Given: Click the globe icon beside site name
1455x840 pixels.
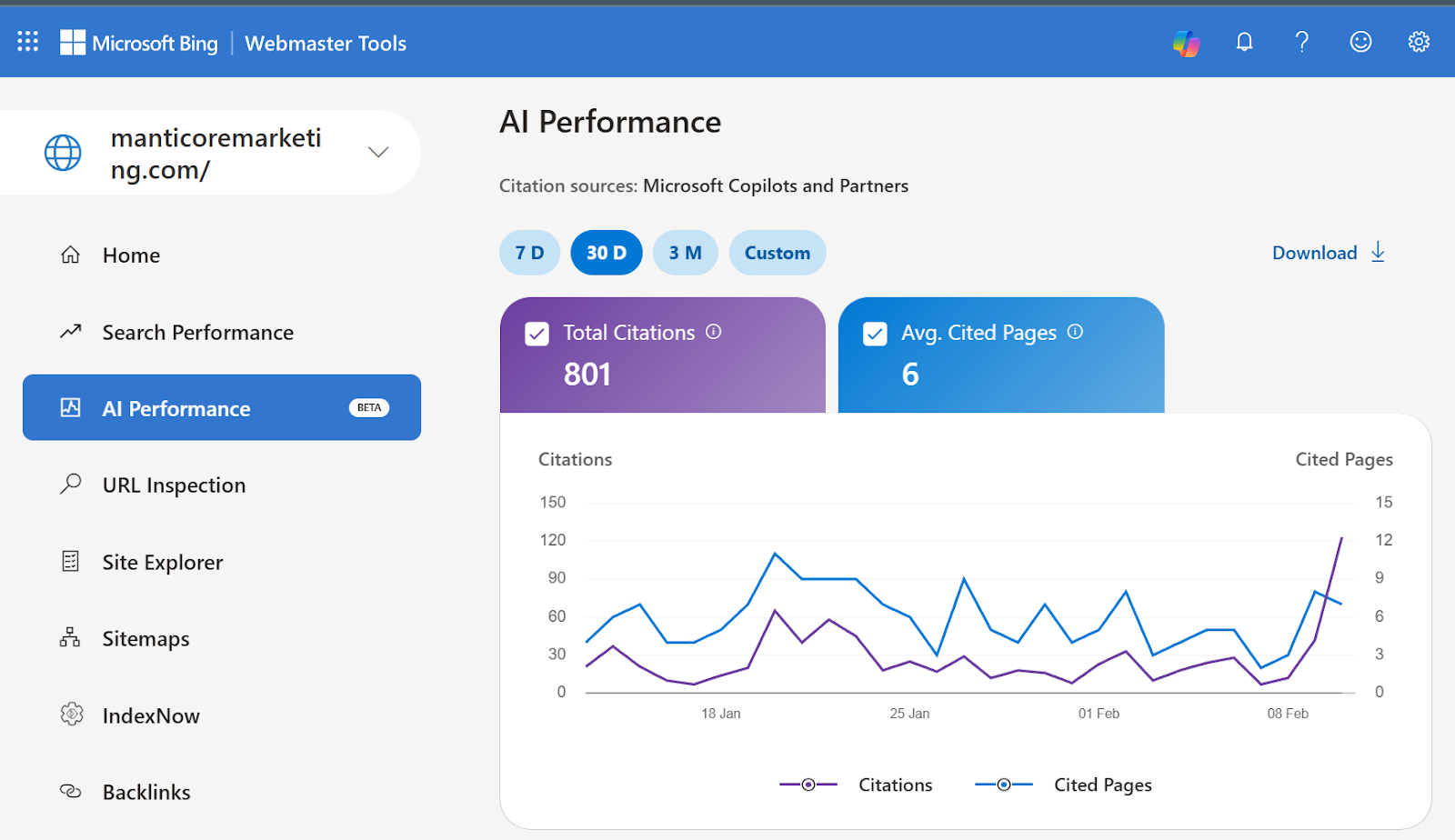Looking at the screenshot, I should (x=63, y=153).
